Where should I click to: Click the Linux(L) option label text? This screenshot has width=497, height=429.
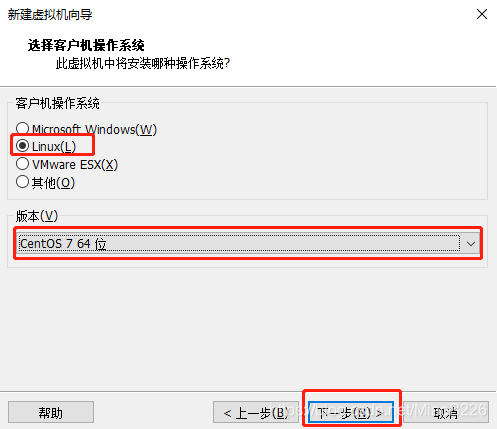(x=54, y=147)
